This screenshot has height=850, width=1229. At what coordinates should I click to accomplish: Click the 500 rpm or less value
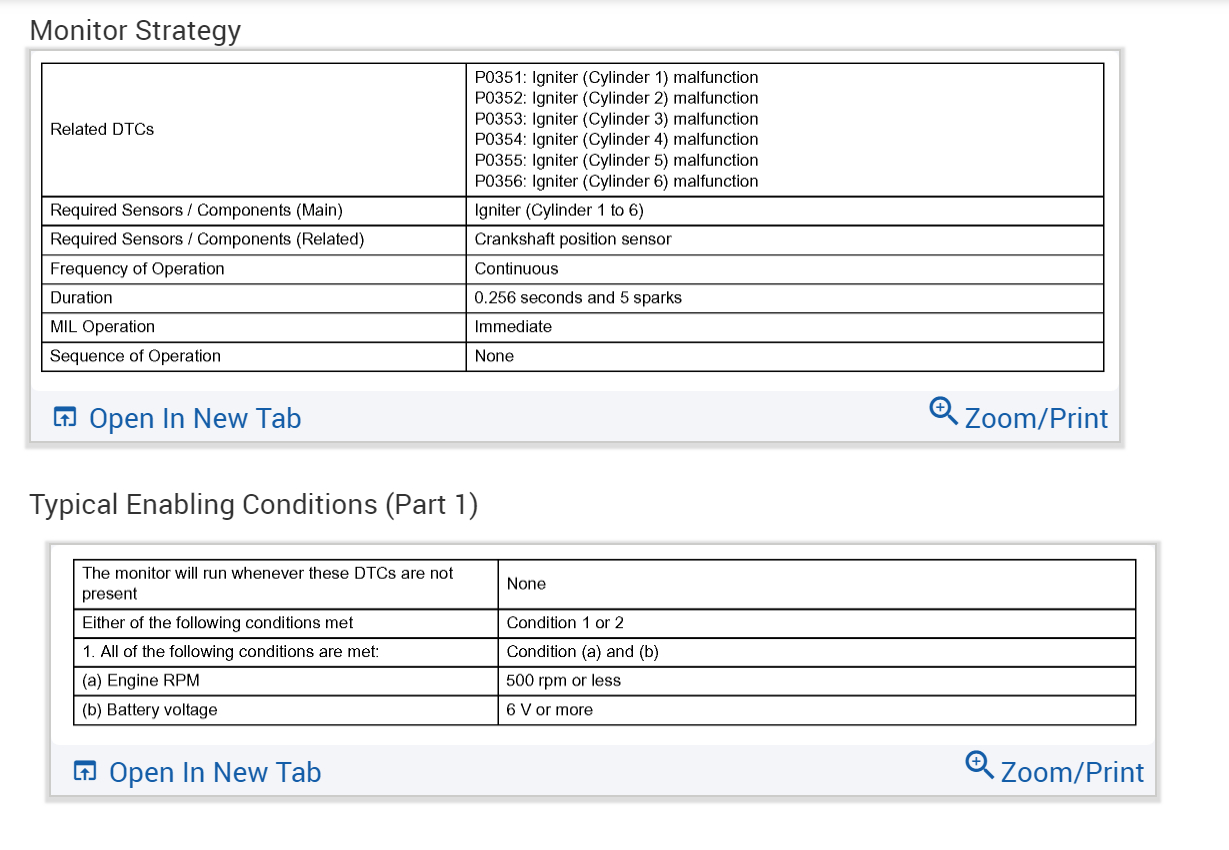563,680
